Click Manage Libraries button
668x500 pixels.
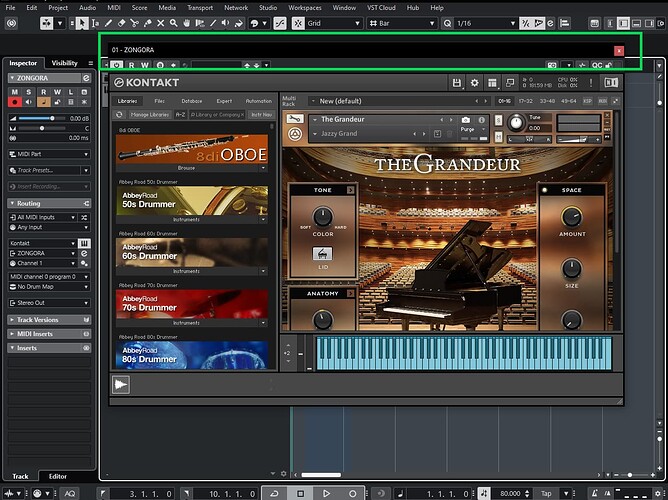tap(150, 115)
